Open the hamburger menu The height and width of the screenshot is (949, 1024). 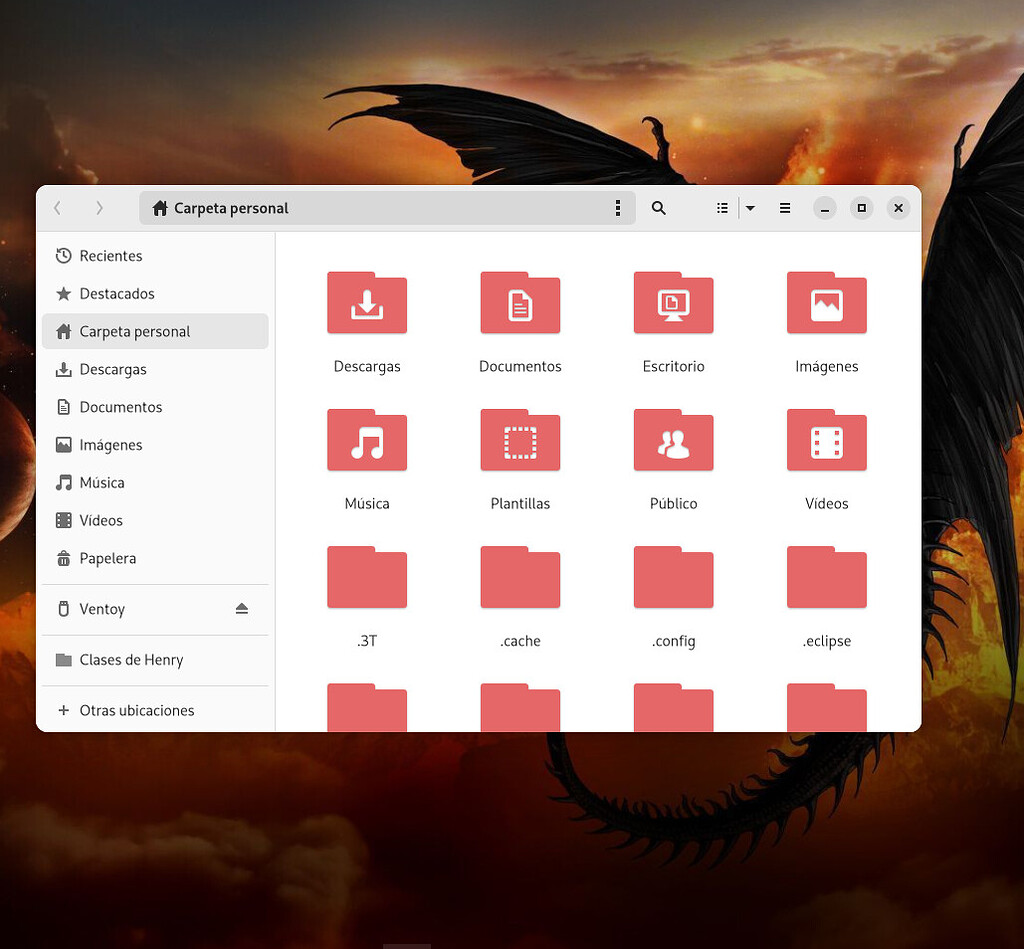pos(785,208)
